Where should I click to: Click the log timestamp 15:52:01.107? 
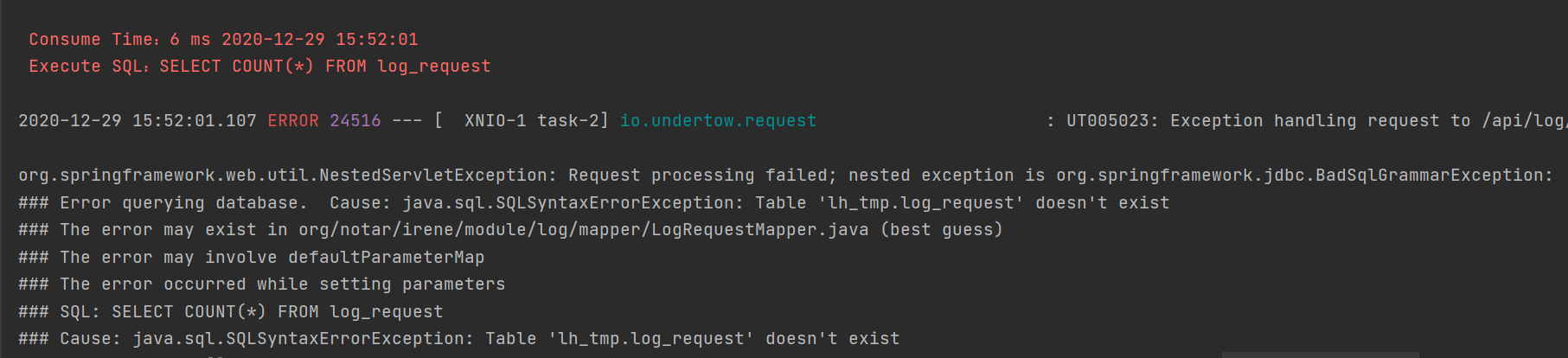[194, 121]
